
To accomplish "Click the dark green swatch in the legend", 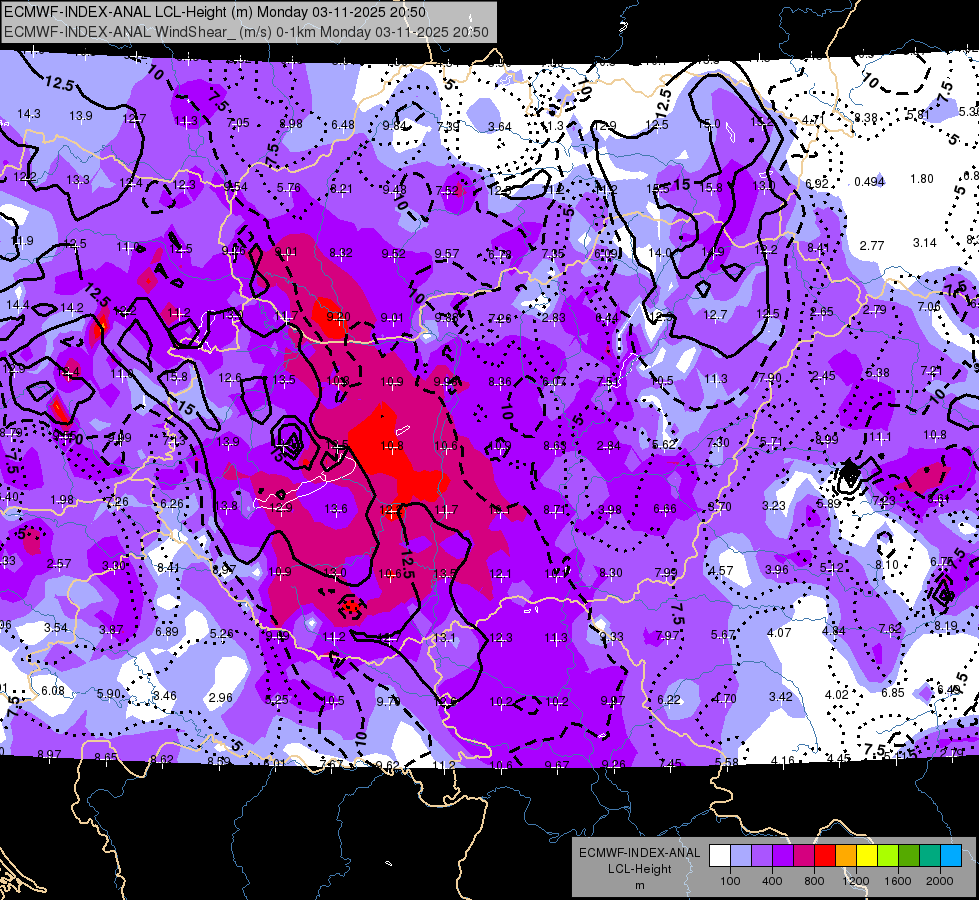I will tap(909, 856).
